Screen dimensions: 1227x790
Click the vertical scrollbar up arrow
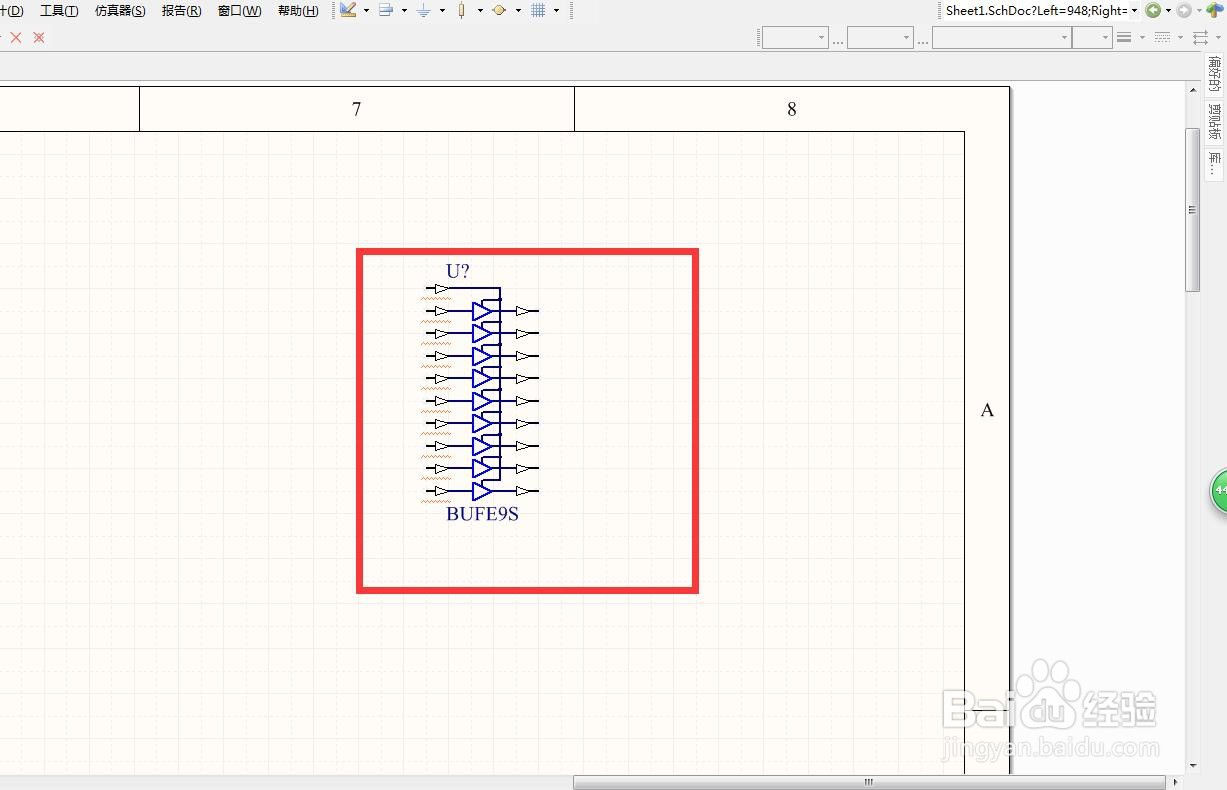coord(1192,90)
